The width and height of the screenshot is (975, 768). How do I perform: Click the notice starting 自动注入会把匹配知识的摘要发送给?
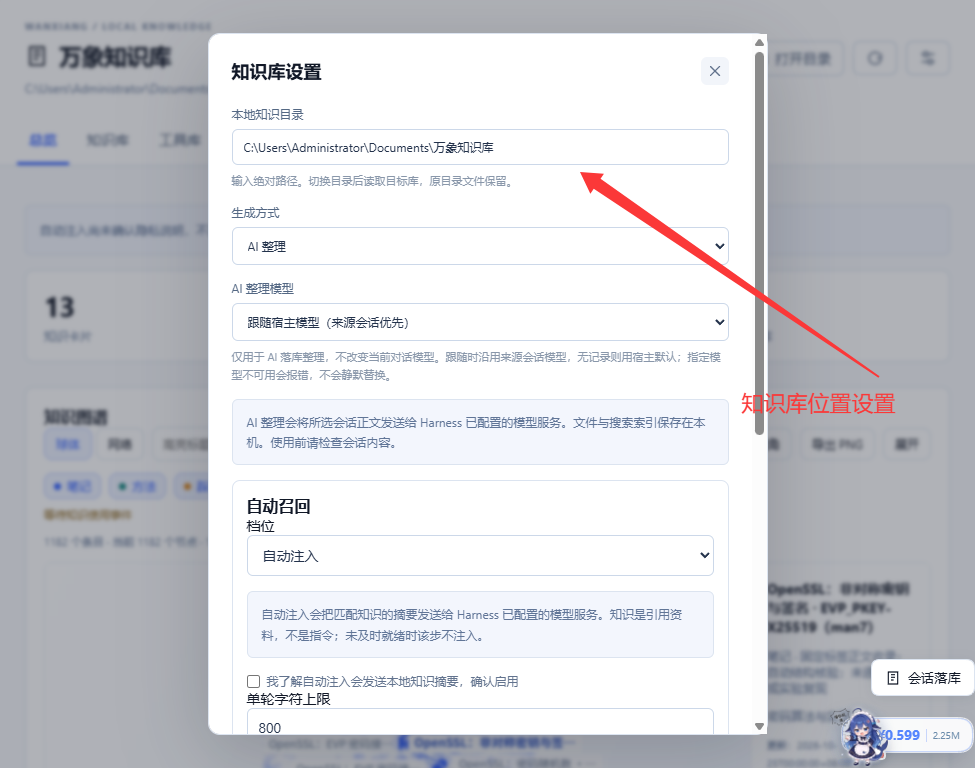pos(480,625)
